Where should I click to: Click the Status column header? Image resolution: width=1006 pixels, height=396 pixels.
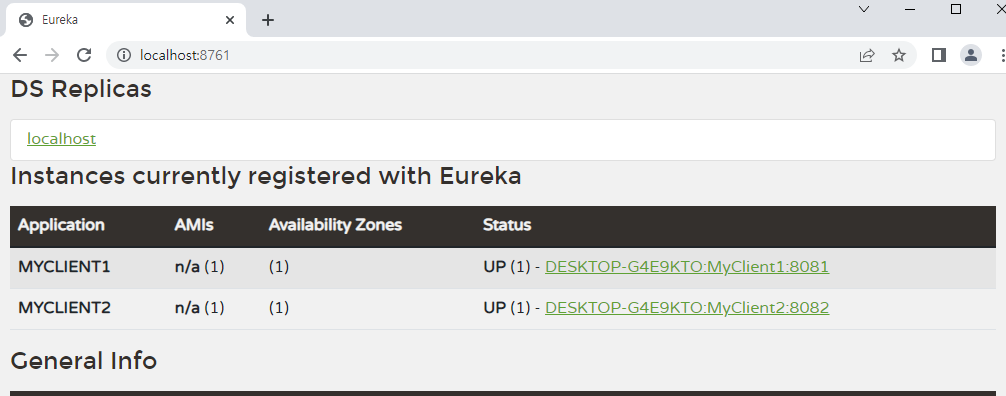pos(507,225)
